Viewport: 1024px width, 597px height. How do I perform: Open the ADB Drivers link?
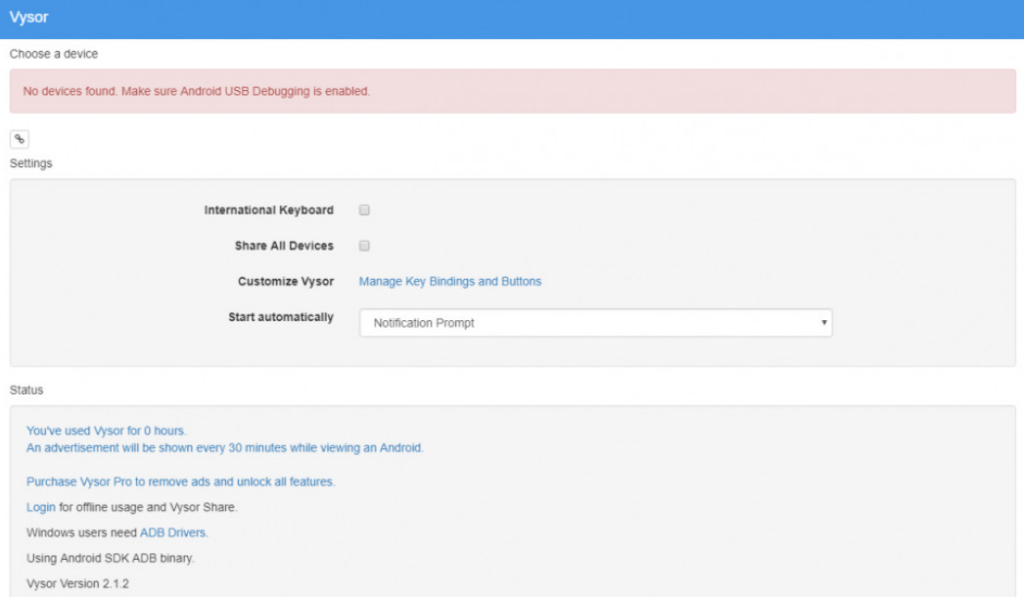174,532
